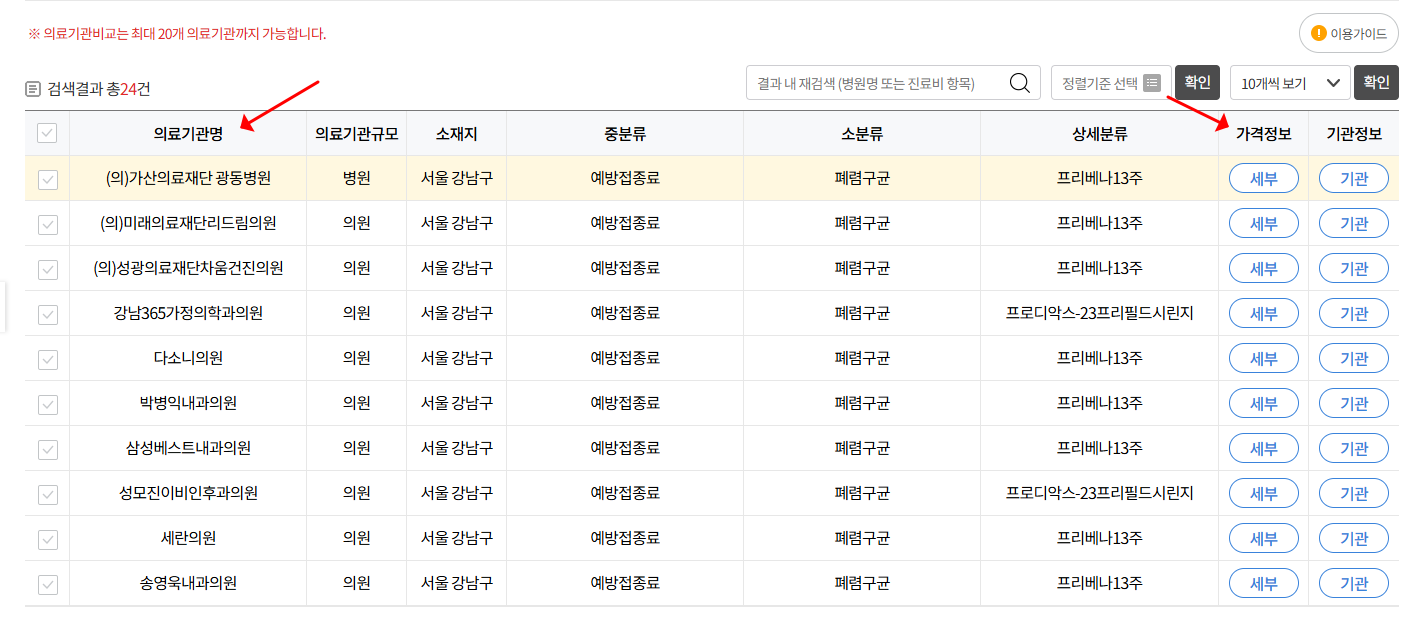
Task: Click the name 삼성베스트내과의원
Action: (x=188, y=448)
